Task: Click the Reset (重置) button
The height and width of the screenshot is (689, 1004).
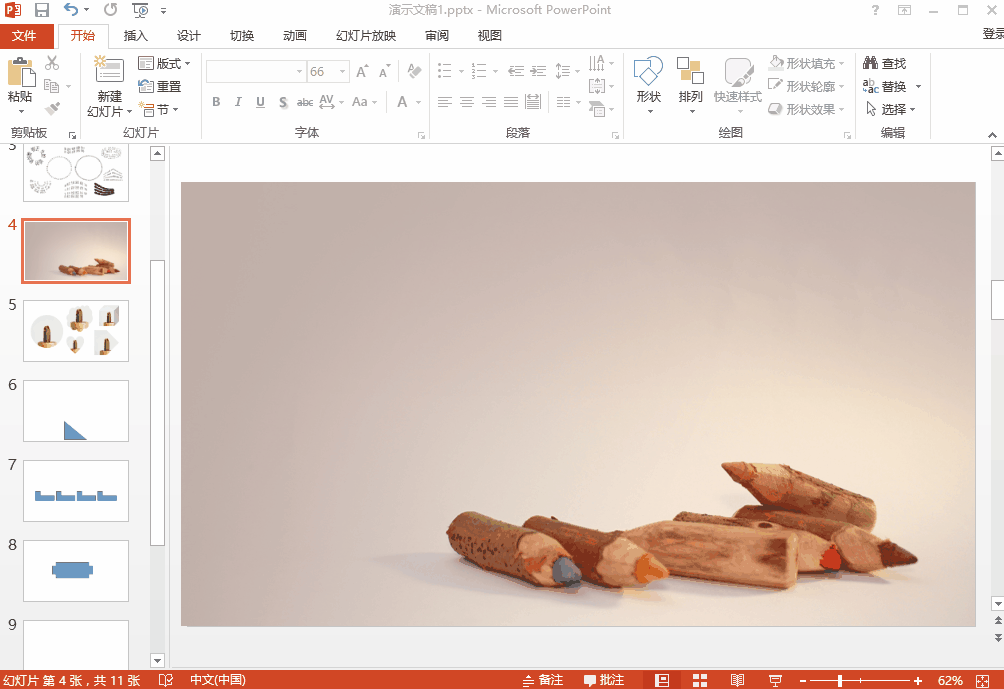Action: (160, 87)
